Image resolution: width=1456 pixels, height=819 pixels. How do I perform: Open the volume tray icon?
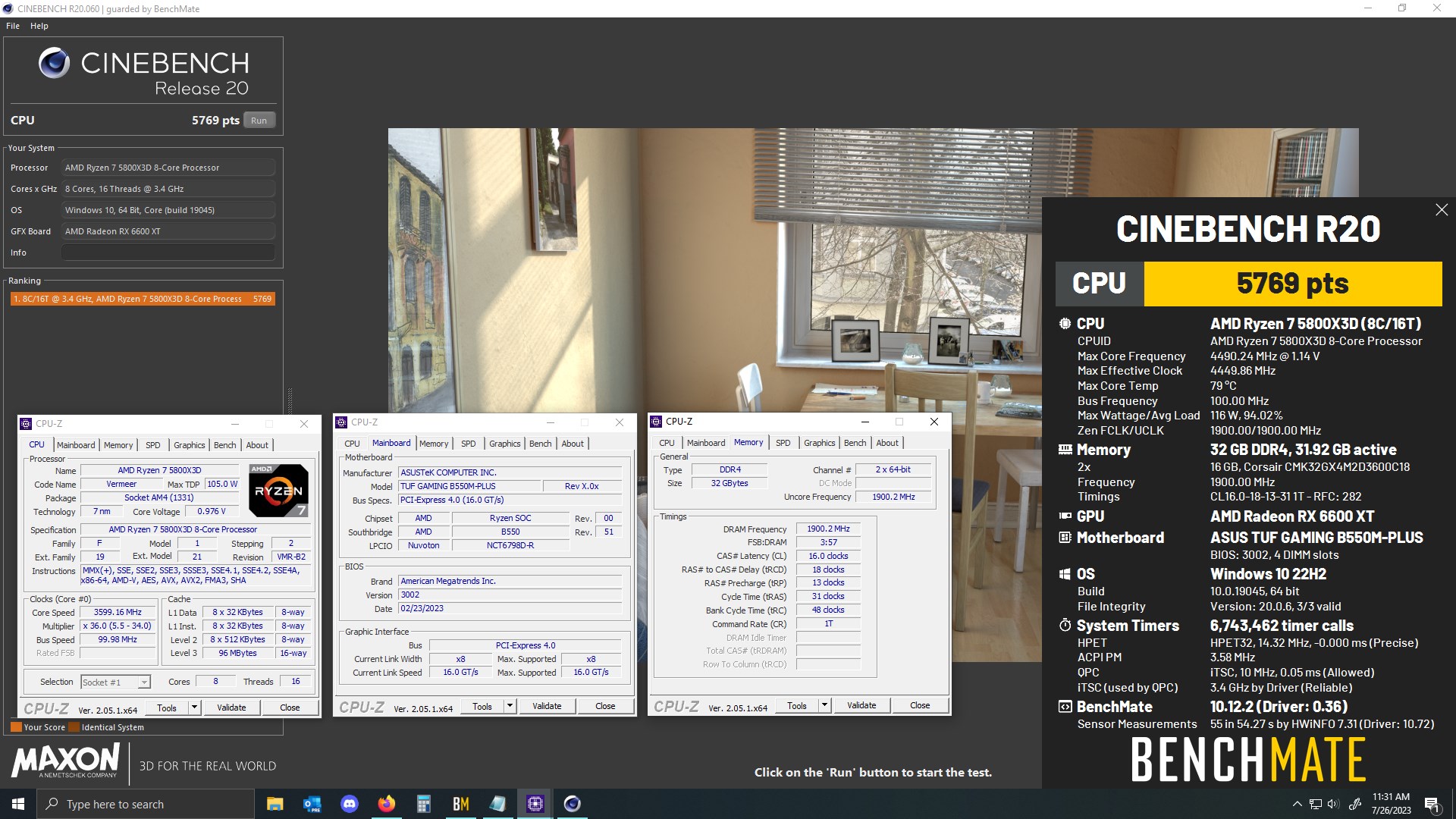(1333, 804)
